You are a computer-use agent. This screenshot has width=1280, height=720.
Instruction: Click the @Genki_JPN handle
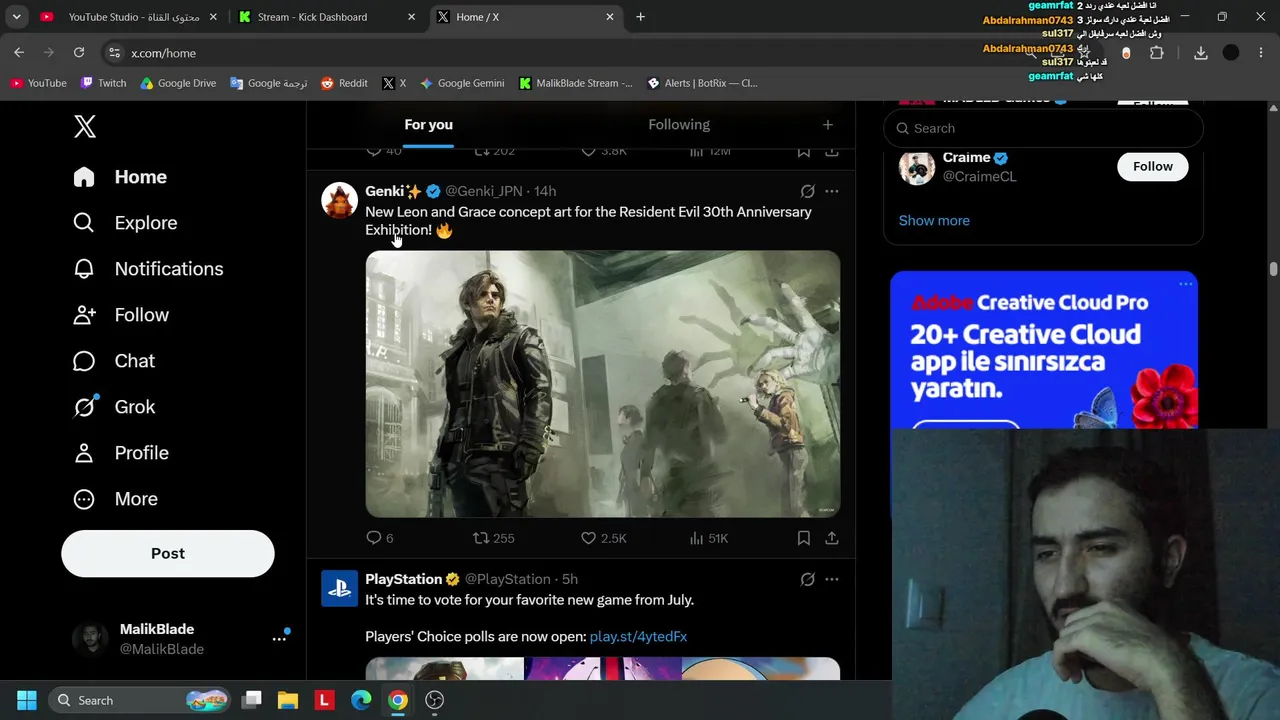pos(484,191)
